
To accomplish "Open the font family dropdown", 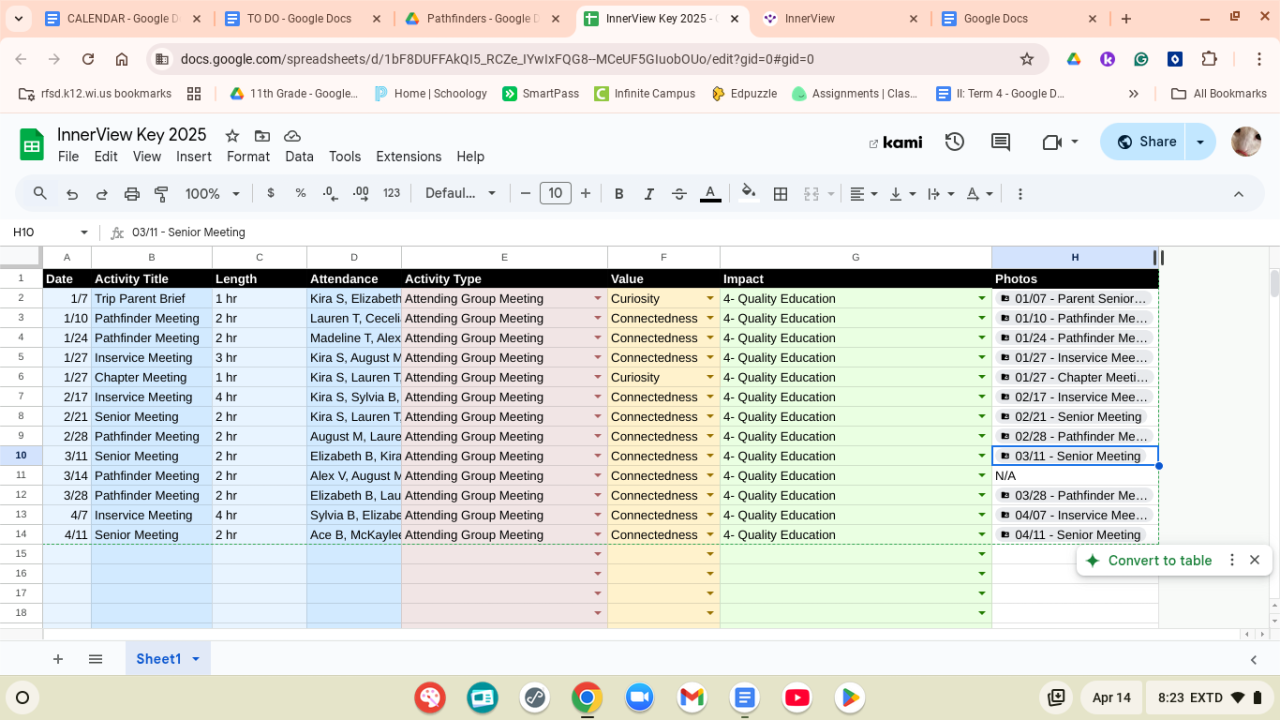I will point(460,194).
